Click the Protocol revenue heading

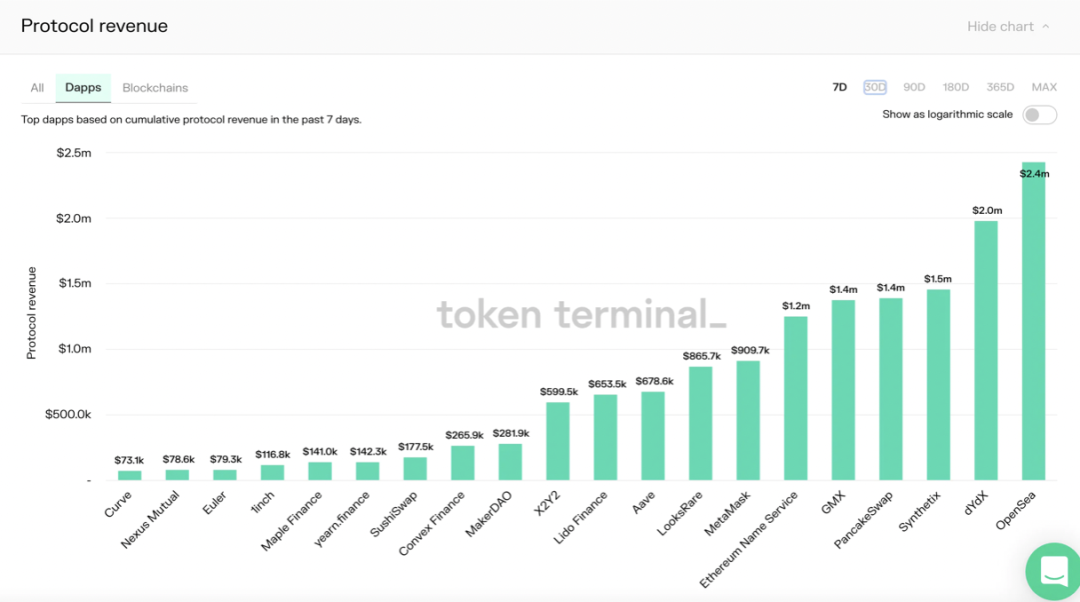tap(94, 26)
